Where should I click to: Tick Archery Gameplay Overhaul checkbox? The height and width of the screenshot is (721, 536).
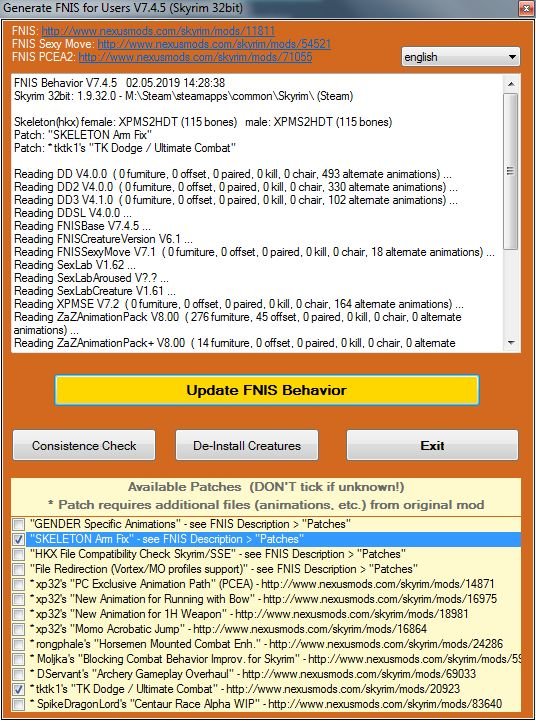click(19, 675)
